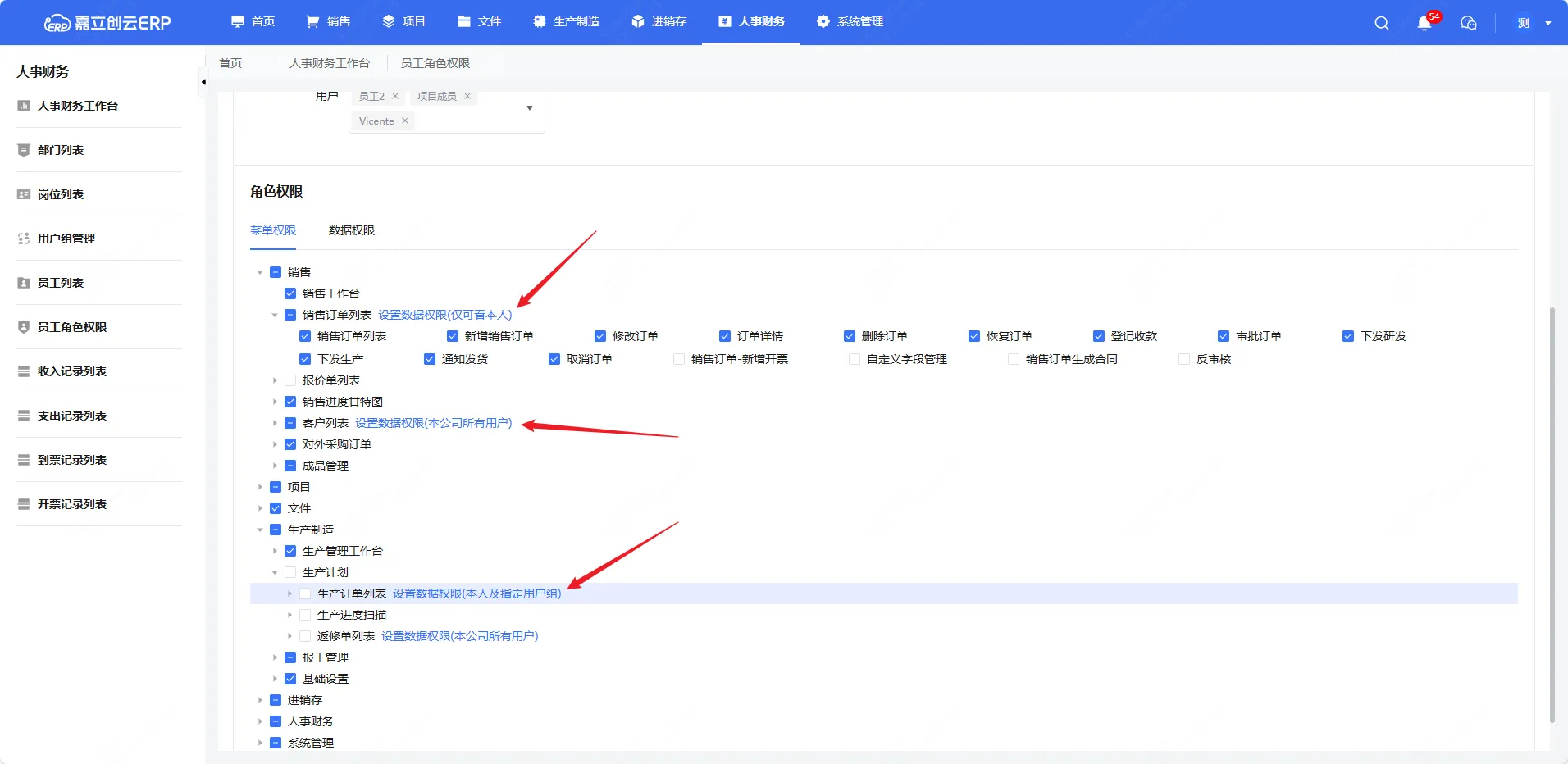Click 设置数据权限(本人及指定用户组) link
1568x764 pixels.
tap(476, 593)
